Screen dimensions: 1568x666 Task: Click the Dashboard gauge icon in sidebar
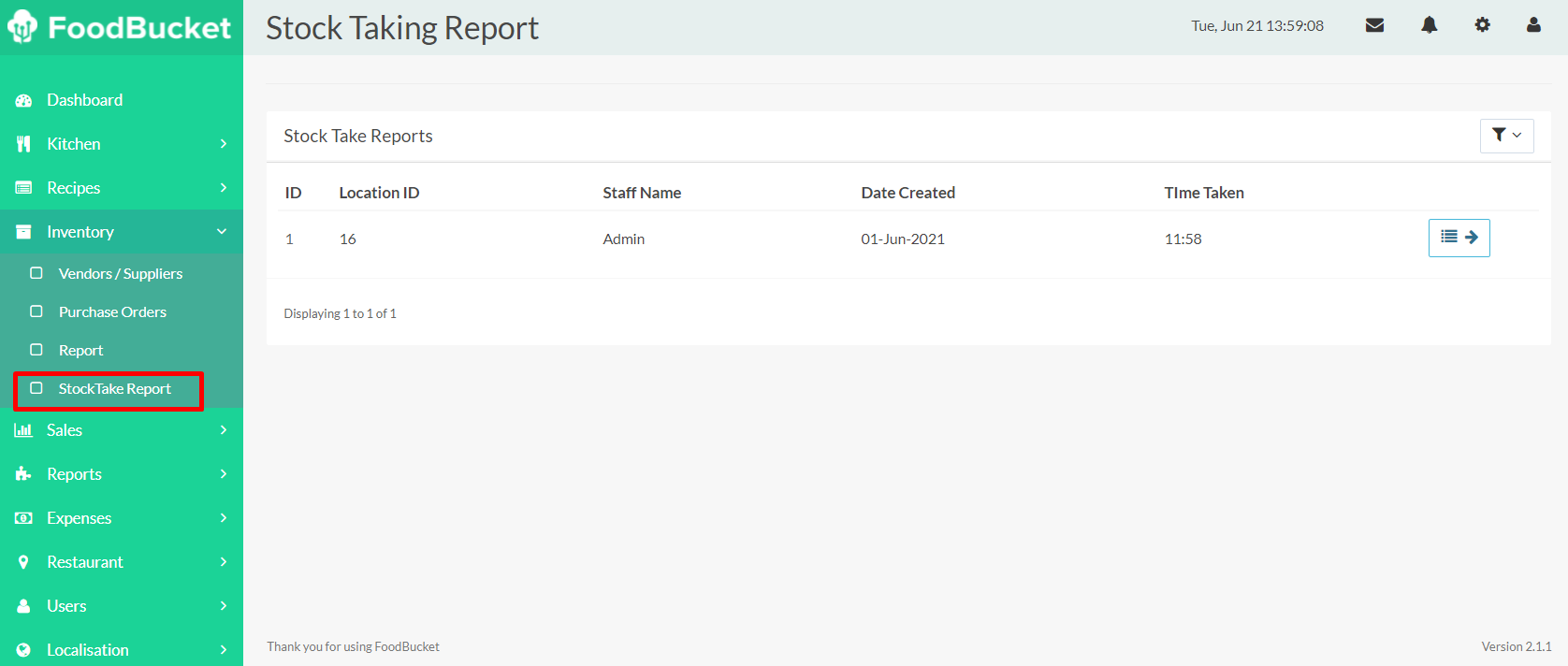[x=23, y=100]
